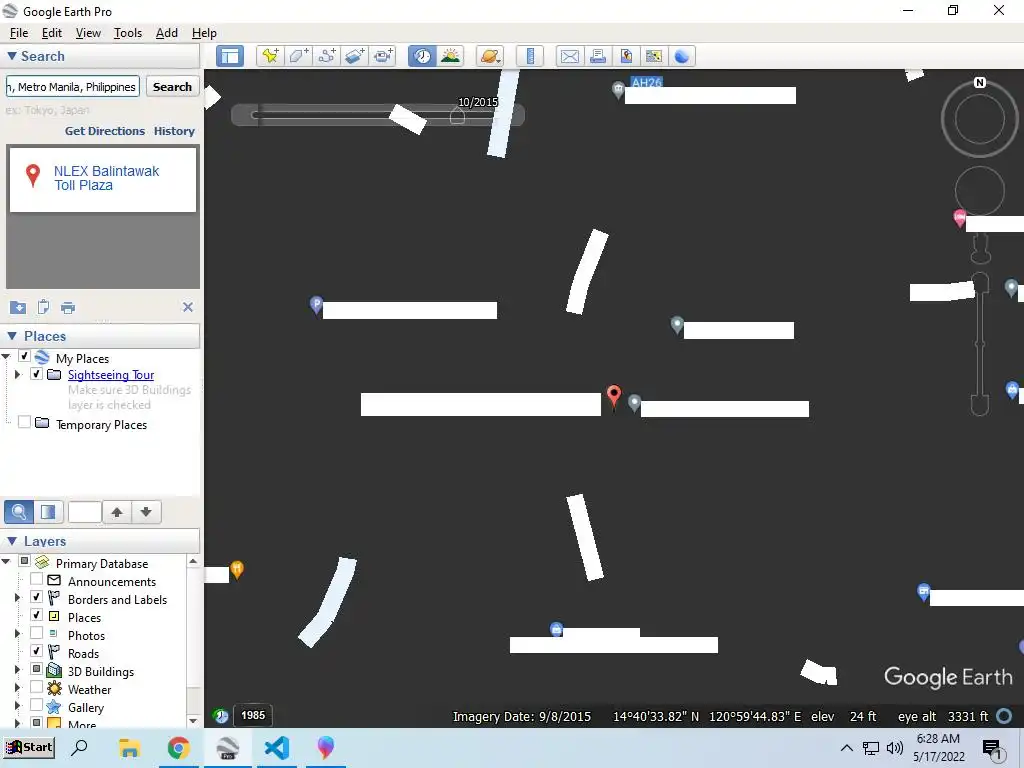Screen dimensions: 1024x768
Task: Move selected place up arrow
Action: pyautogui.click(x=117, y=512)
